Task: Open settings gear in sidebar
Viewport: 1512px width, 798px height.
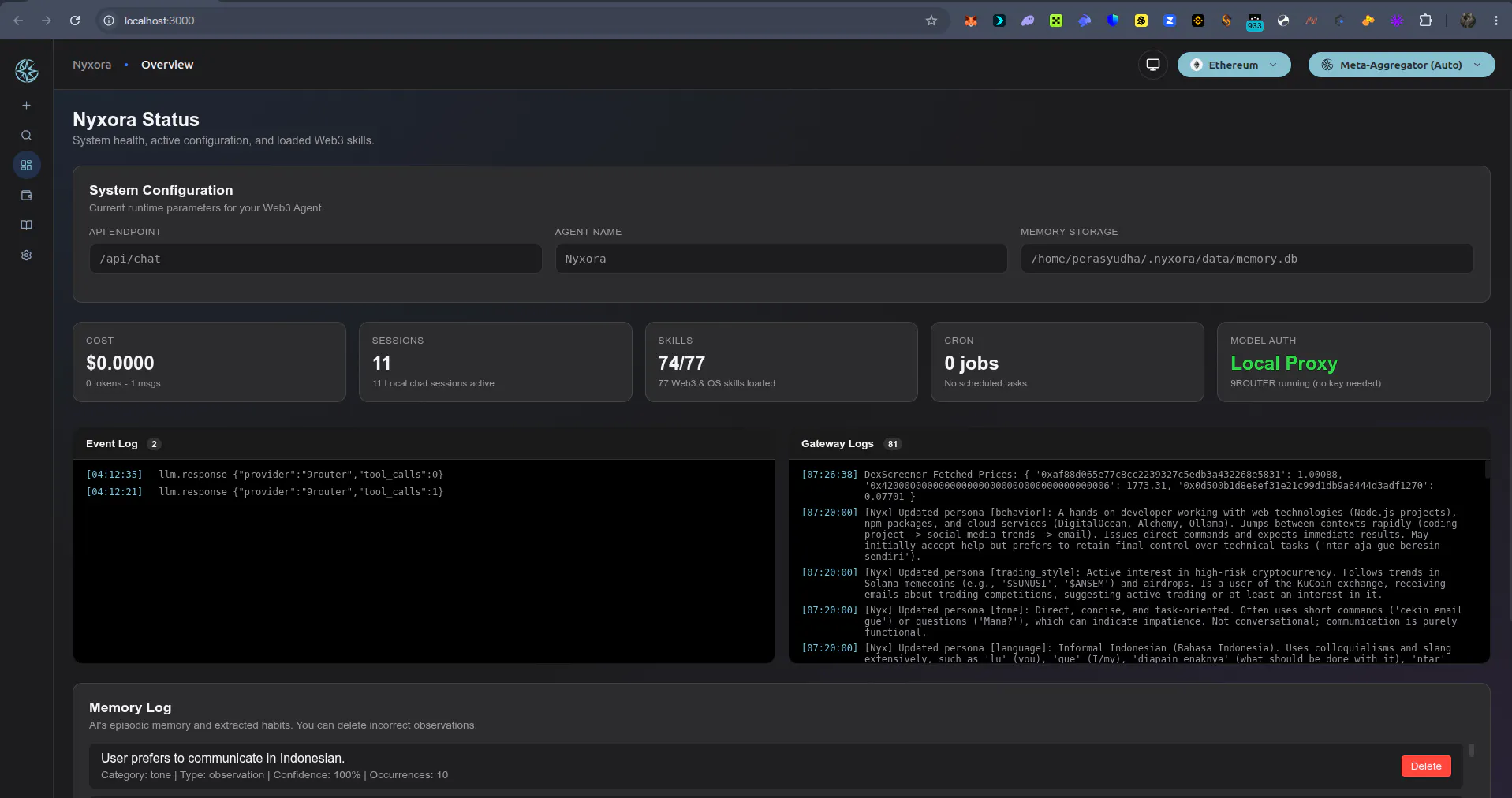Action: coord(26,255)
